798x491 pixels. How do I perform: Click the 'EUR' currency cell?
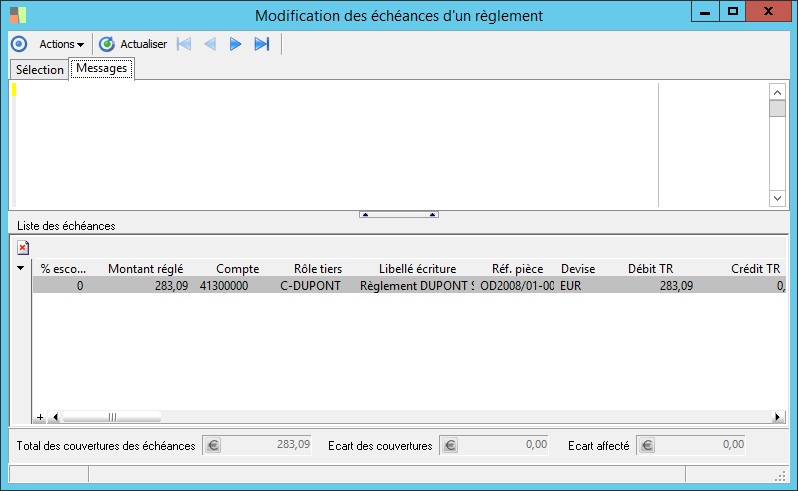(x=571, y=286)
